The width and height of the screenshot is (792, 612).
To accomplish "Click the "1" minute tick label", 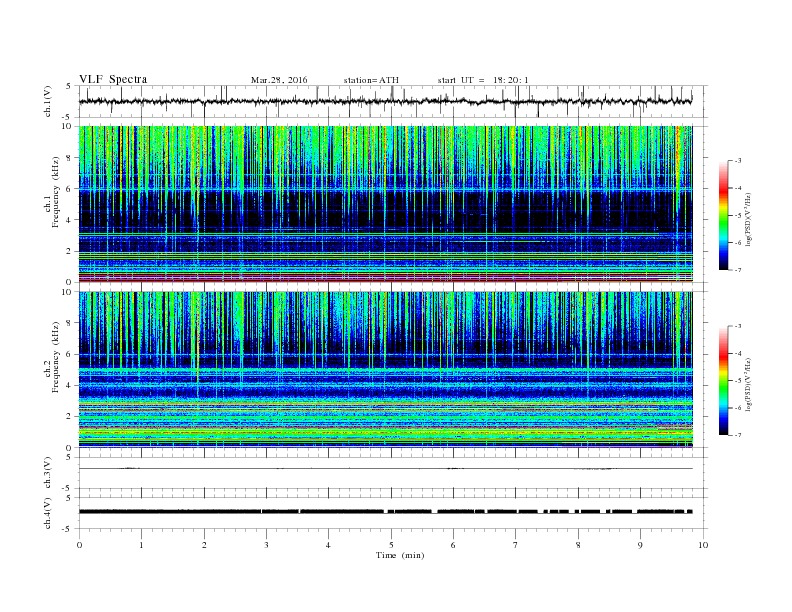I will tap(142, 545).
